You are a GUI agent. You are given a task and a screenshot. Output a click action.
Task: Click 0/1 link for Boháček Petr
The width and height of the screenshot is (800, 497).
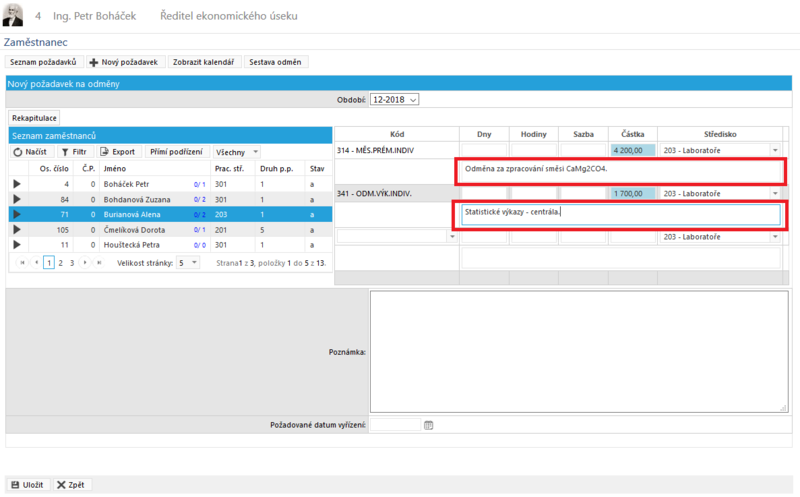click(x=199, y=185)
